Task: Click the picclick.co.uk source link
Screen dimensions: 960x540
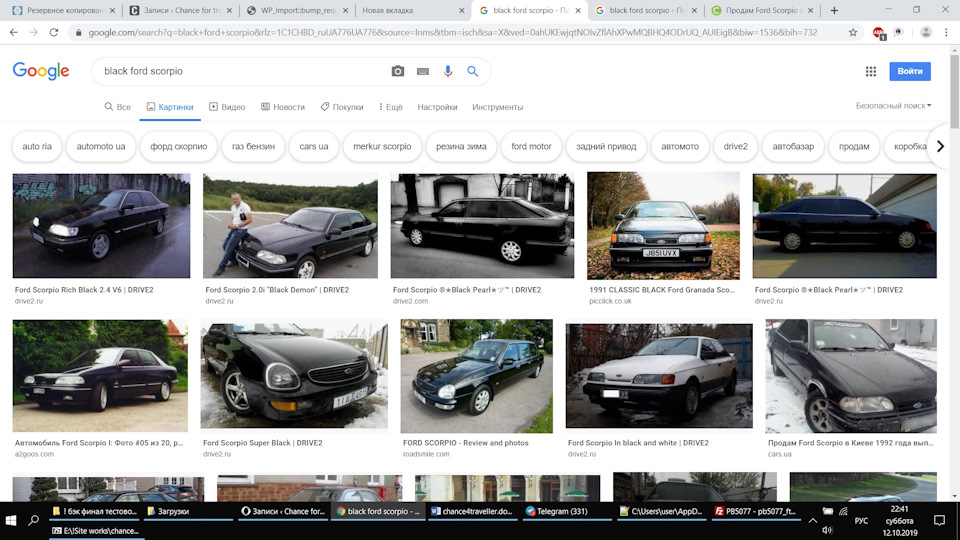Action: point(610,301)
